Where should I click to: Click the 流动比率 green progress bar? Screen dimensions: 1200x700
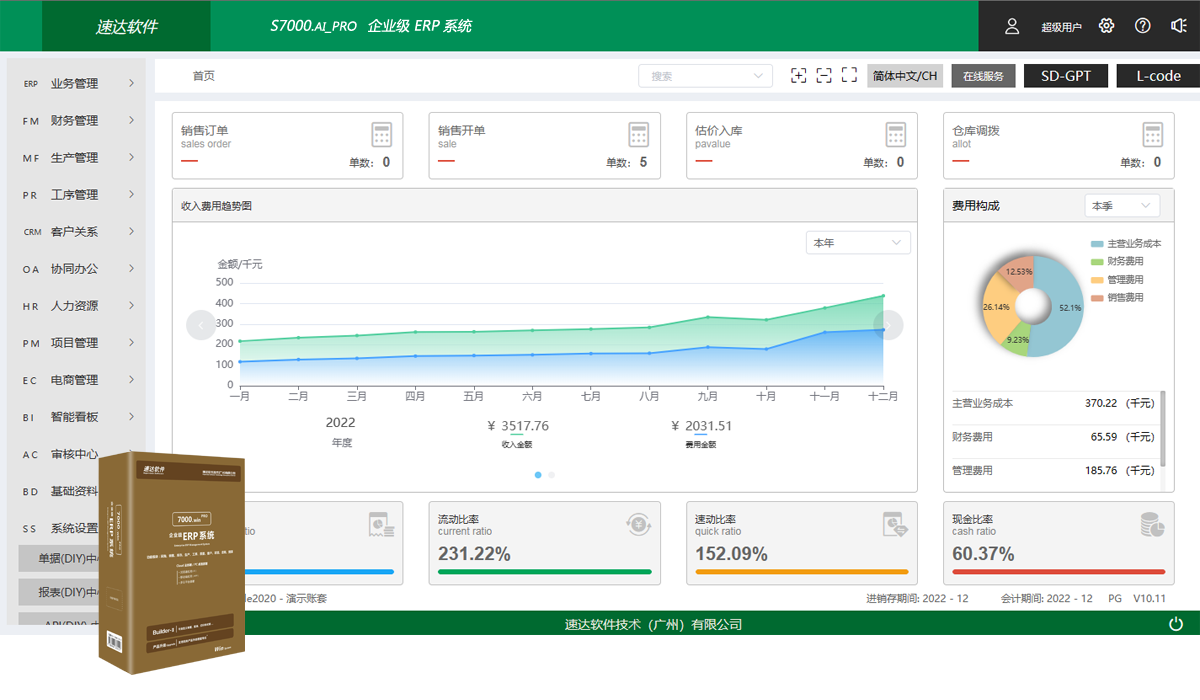tap(545, 572)
